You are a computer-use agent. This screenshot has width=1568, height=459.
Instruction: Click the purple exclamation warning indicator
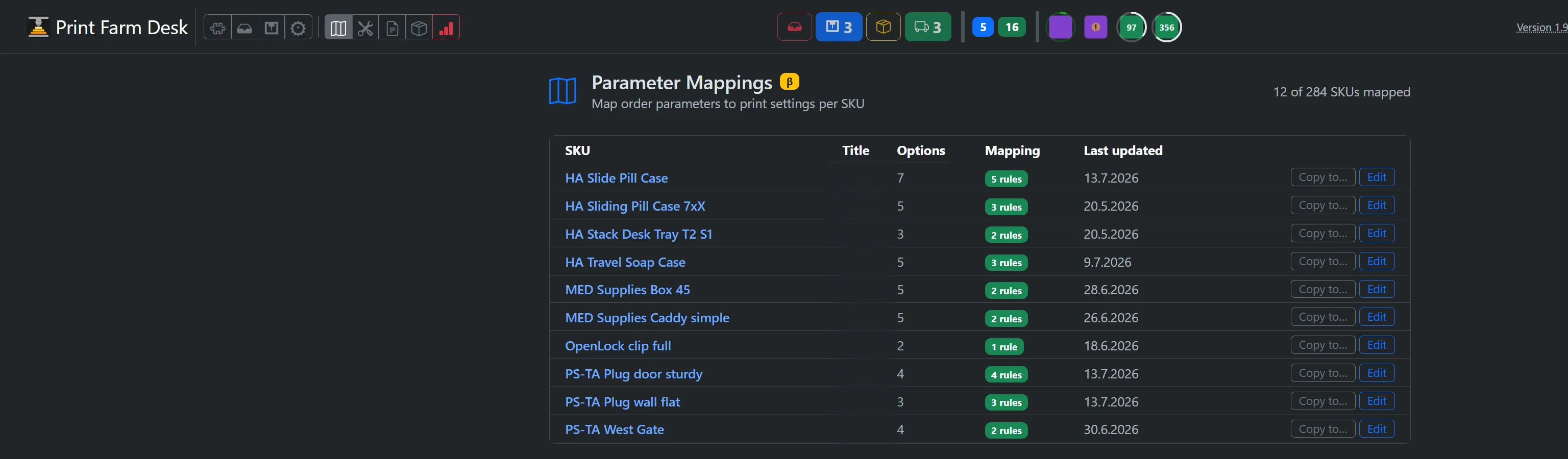1096,27
